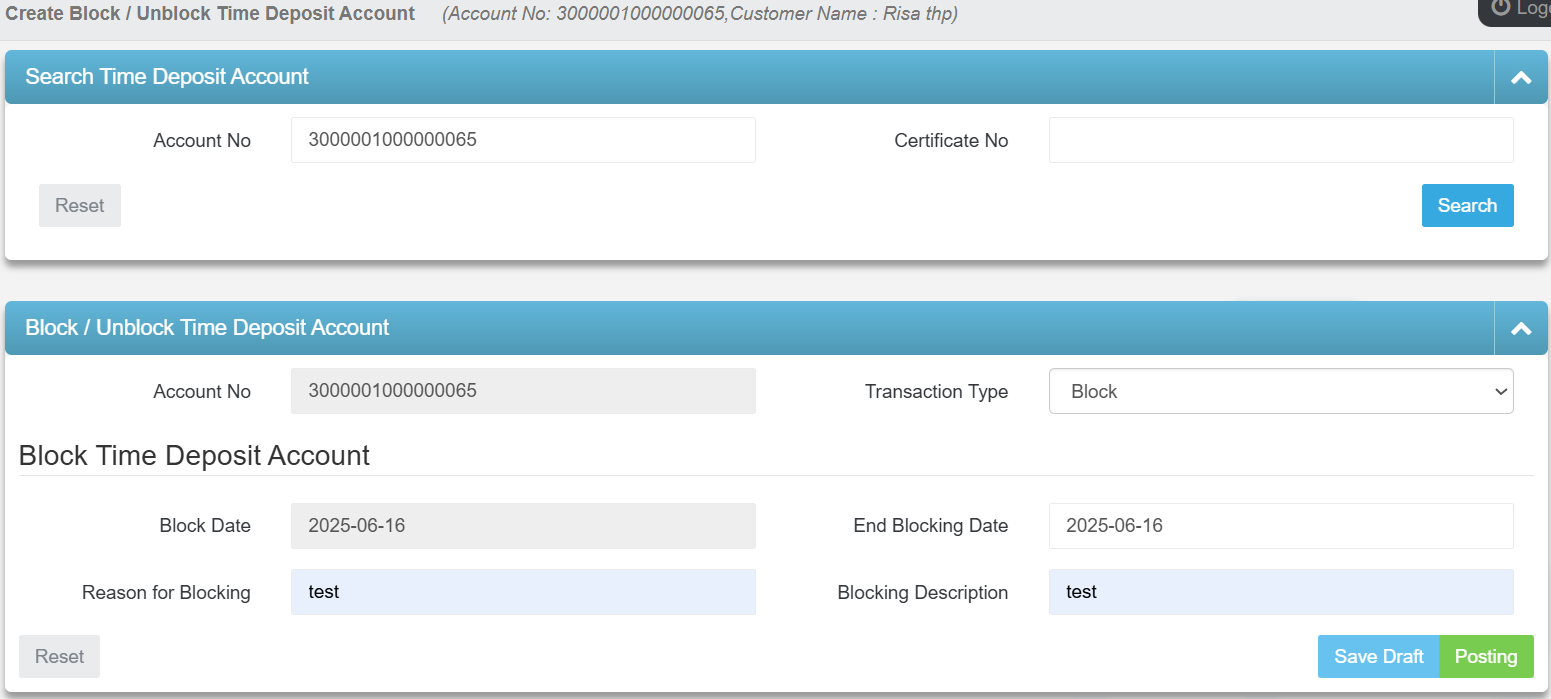Click the Posting button

(1486, 656)
